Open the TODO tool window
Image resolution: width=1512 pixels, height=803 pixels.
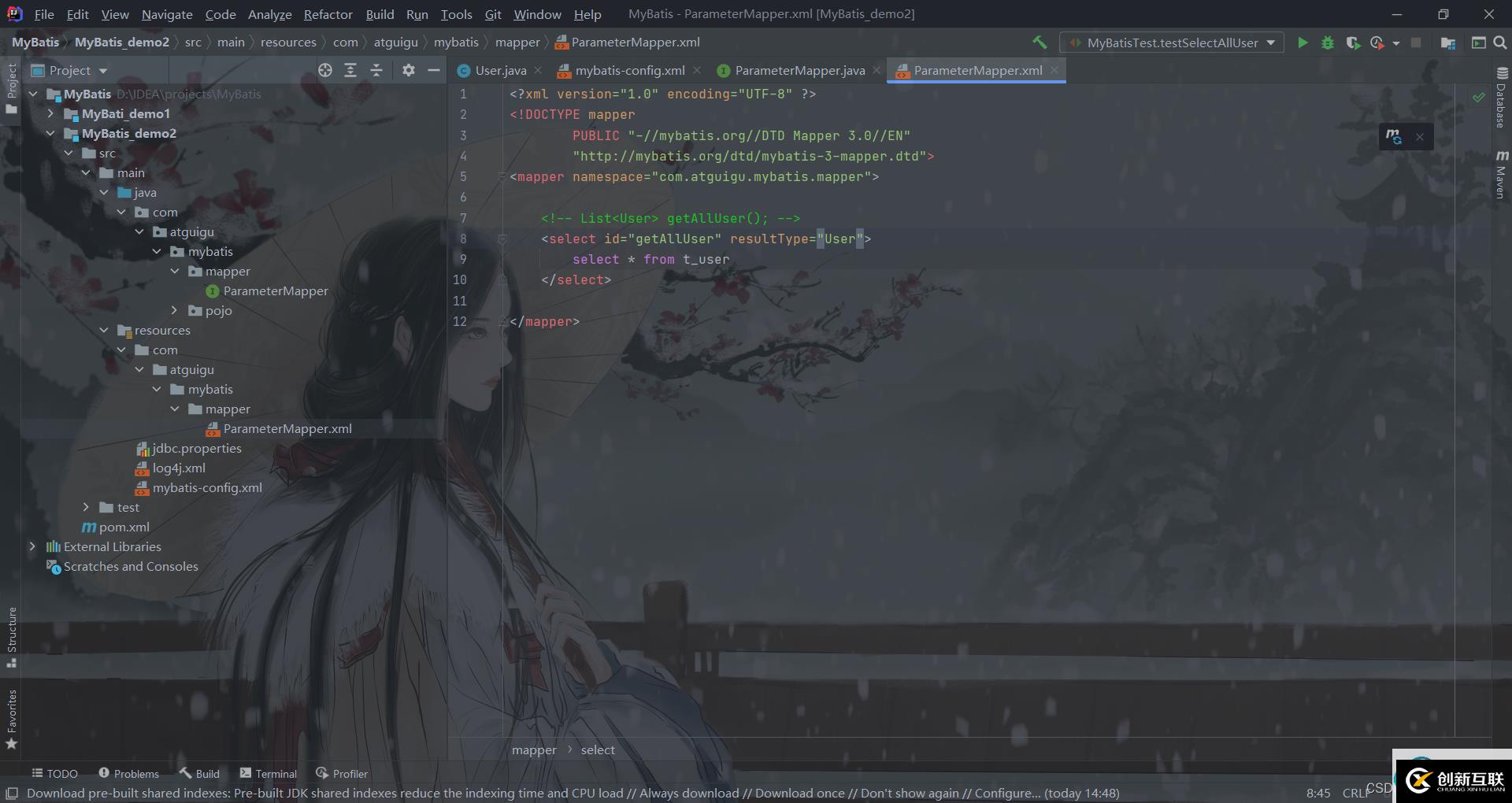(54, 773)
